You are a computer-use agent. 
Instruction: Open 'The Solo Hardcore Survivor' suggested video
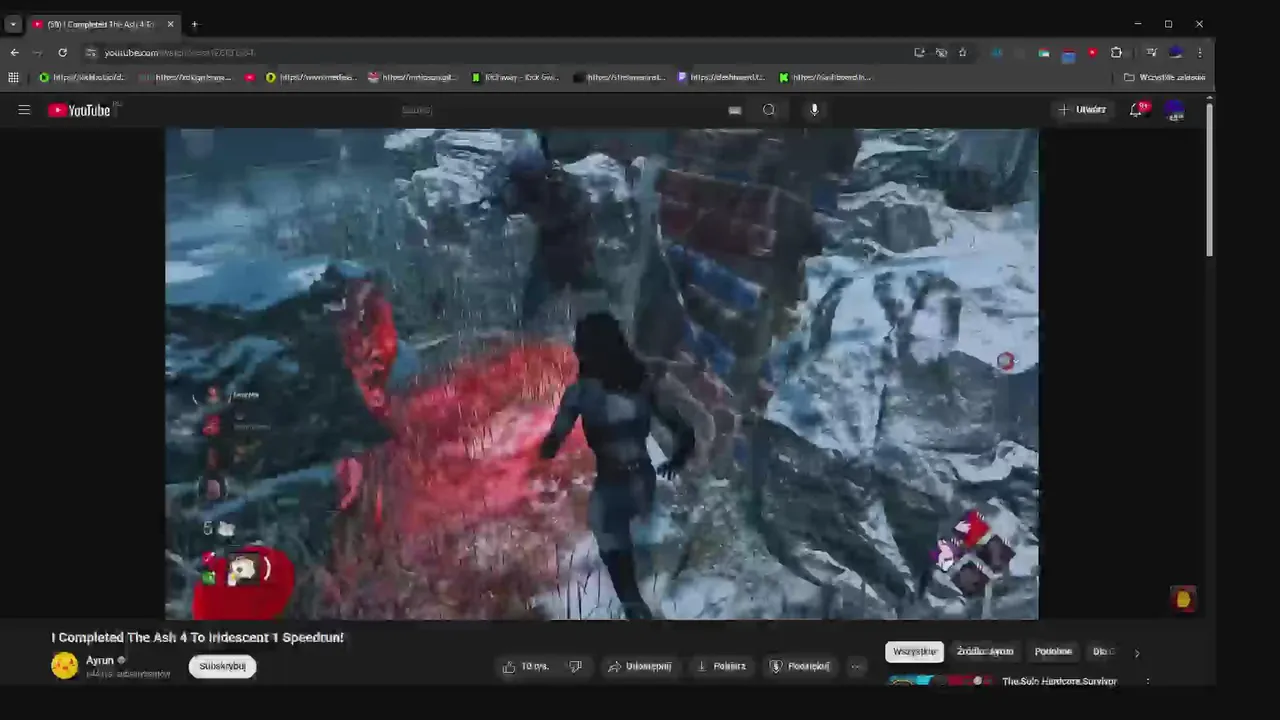coord(1059,681)
